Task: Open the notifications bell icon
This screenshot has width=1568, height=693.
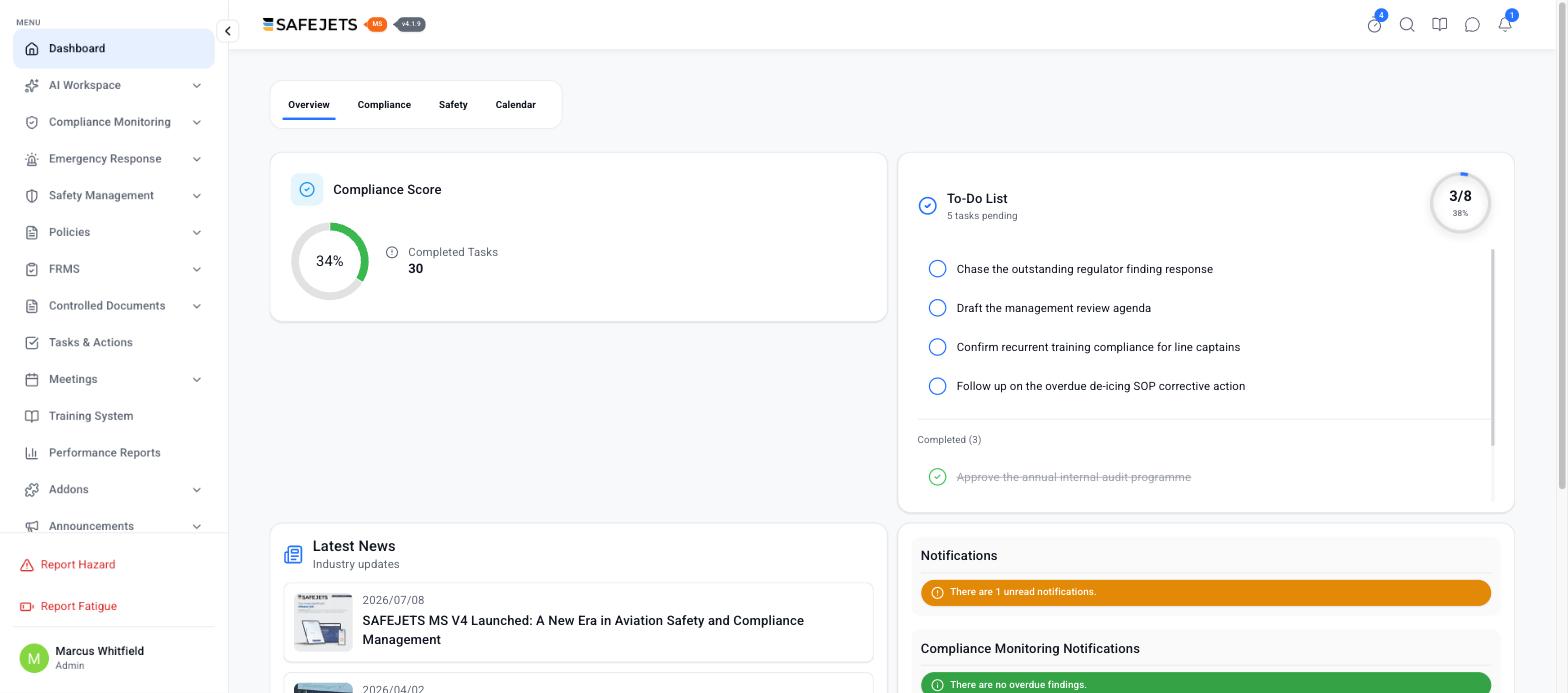Action: 1505,24
